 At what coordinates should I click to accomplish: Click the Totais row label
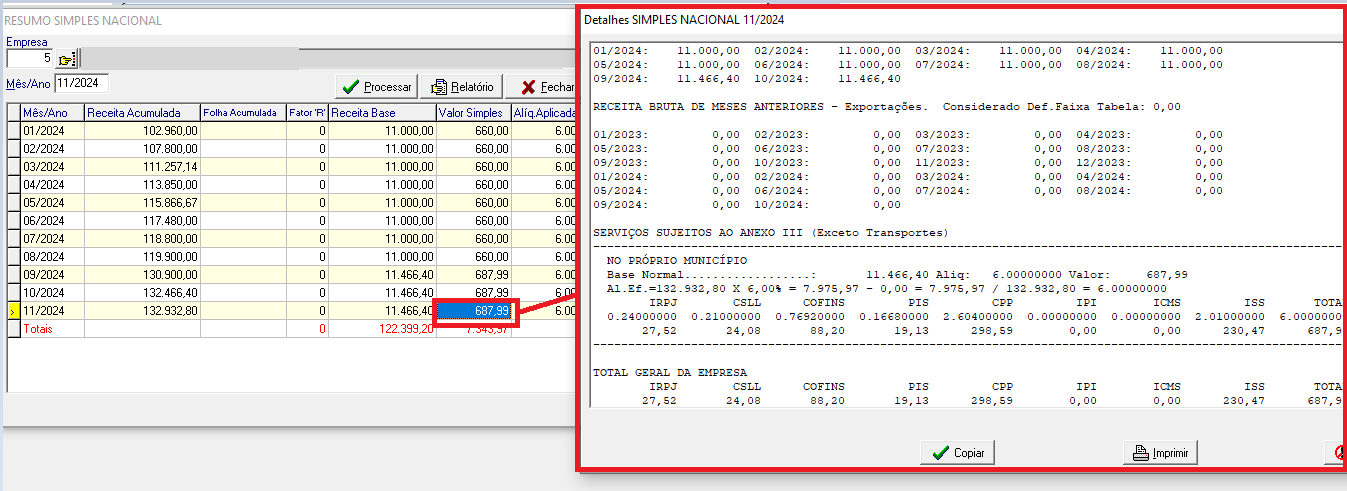tap(38, 329)
